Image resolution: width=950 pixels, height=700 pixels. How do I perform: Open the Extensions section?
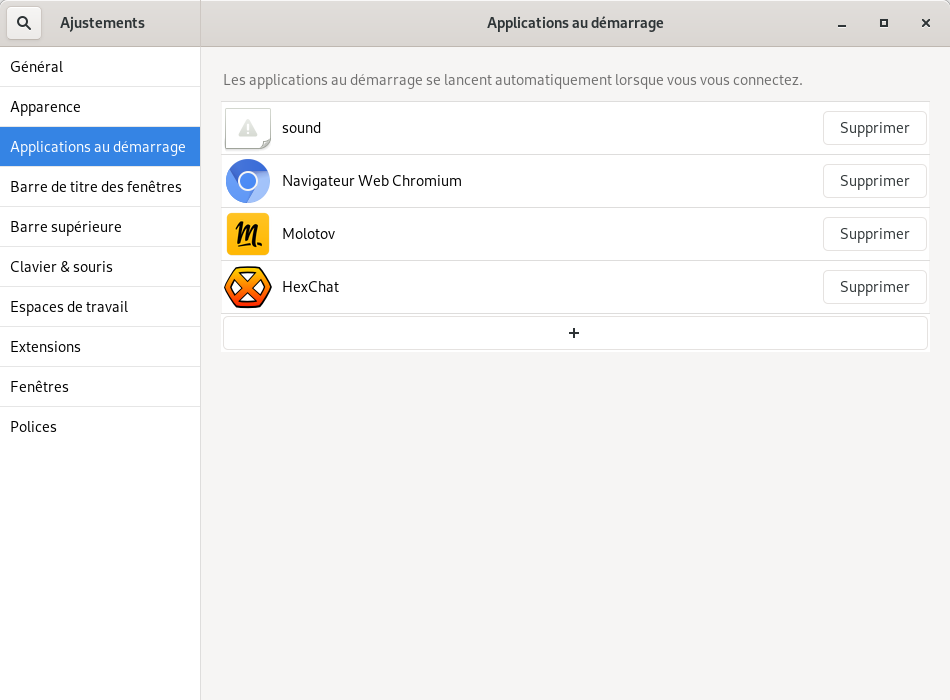tap(100, 347)
